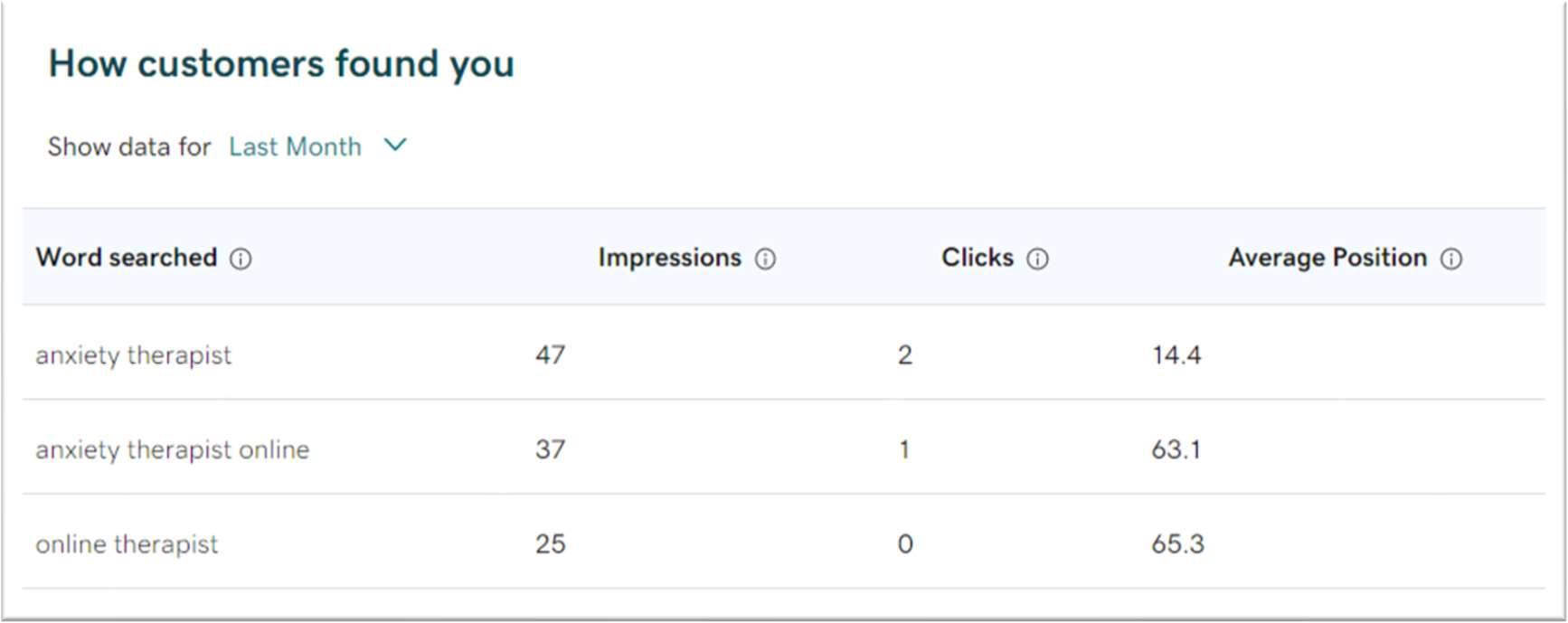Open the Last Month date range dropdown

tap(295, 146)
